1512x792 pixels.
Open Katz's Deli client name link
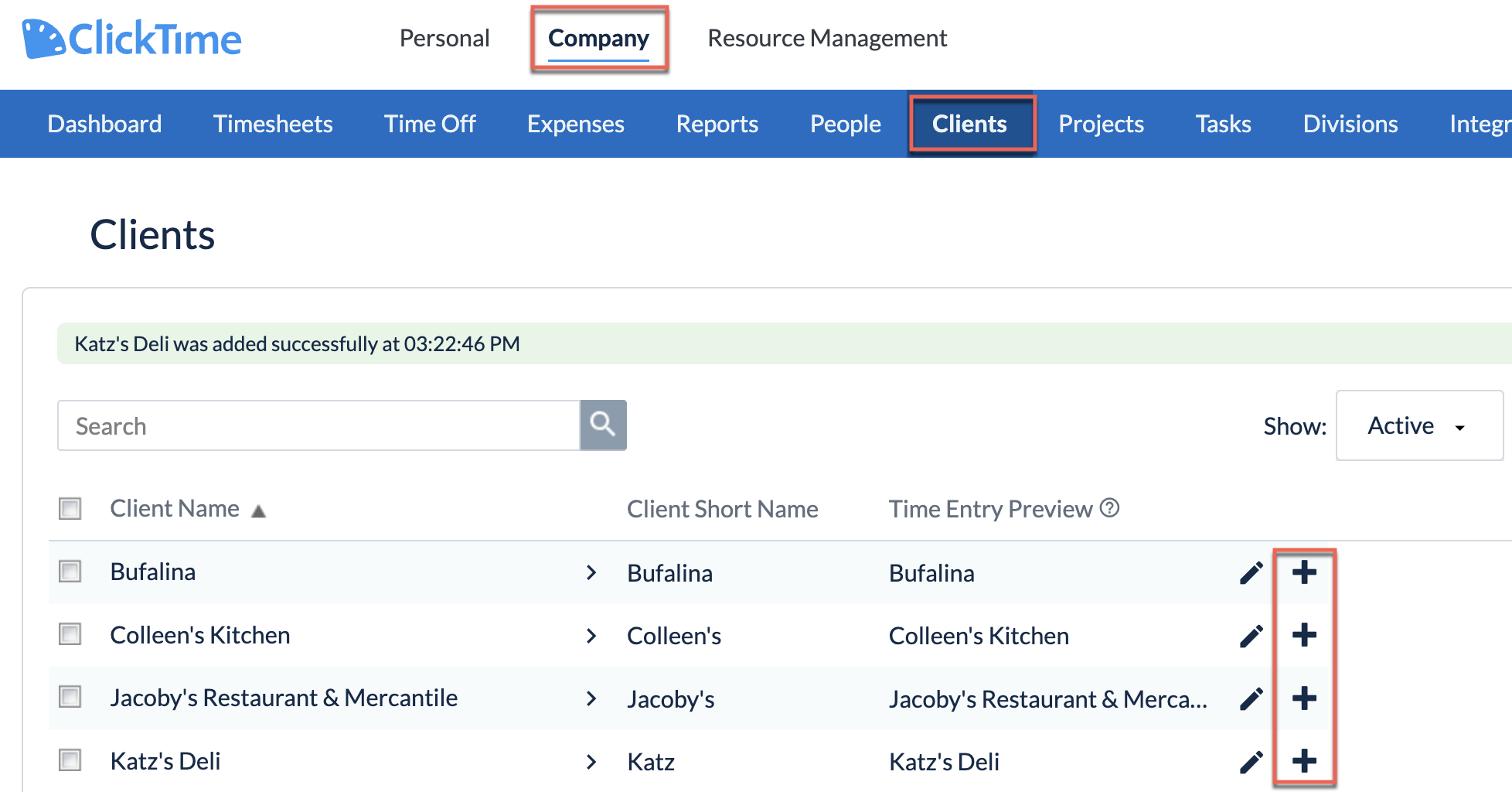(x=165, y=761)
